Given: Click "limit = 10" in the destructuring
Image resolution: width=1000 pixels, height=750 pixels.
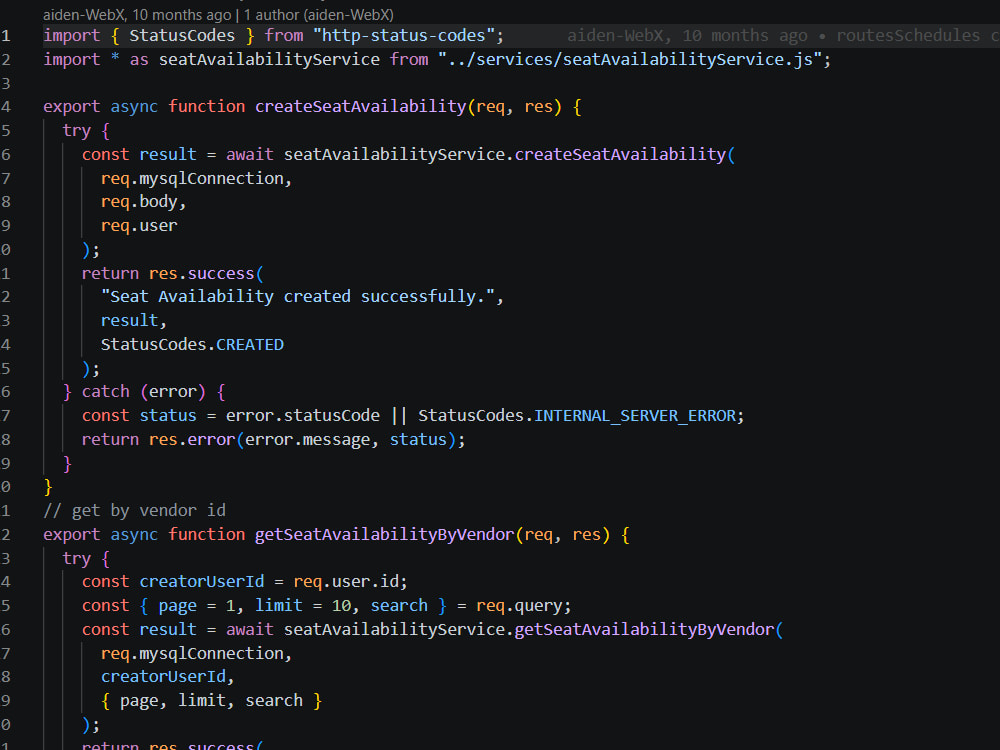Looking at the screenshot, I should coord(302,606).
